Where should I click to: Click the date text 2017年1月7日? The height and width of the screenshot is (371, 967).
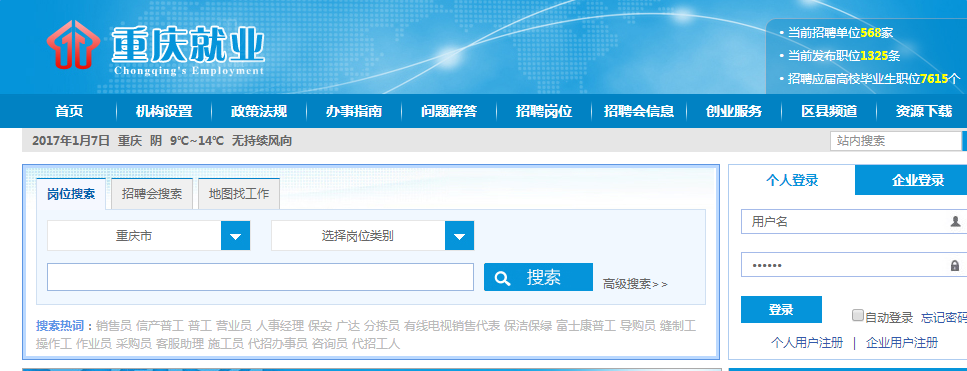point(71,141)
